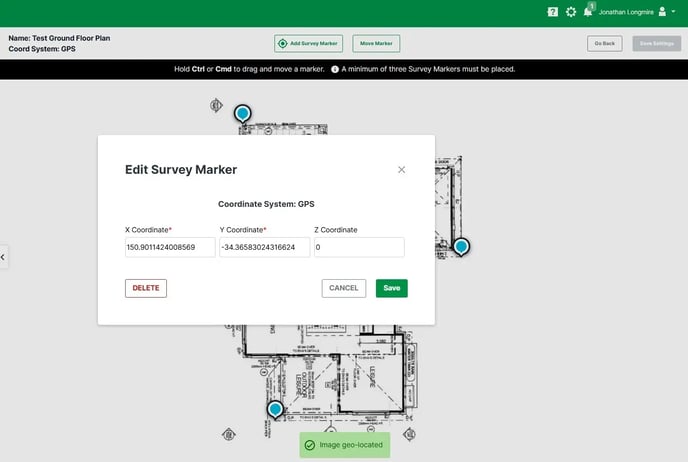Click the Z Coordinate input field
The width and height of the screenshot is (688, 462).
point(359,247)
